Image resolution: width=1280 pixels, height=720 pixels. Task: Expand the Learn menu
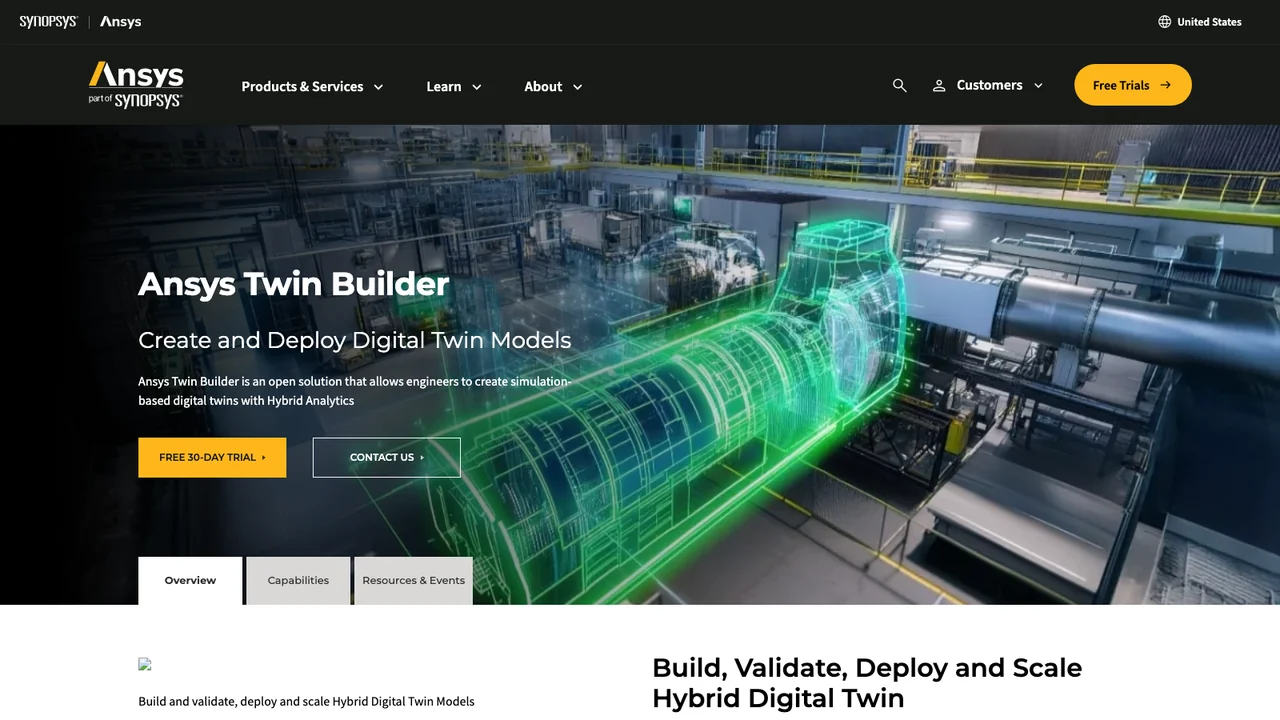[x=454, y=87]
